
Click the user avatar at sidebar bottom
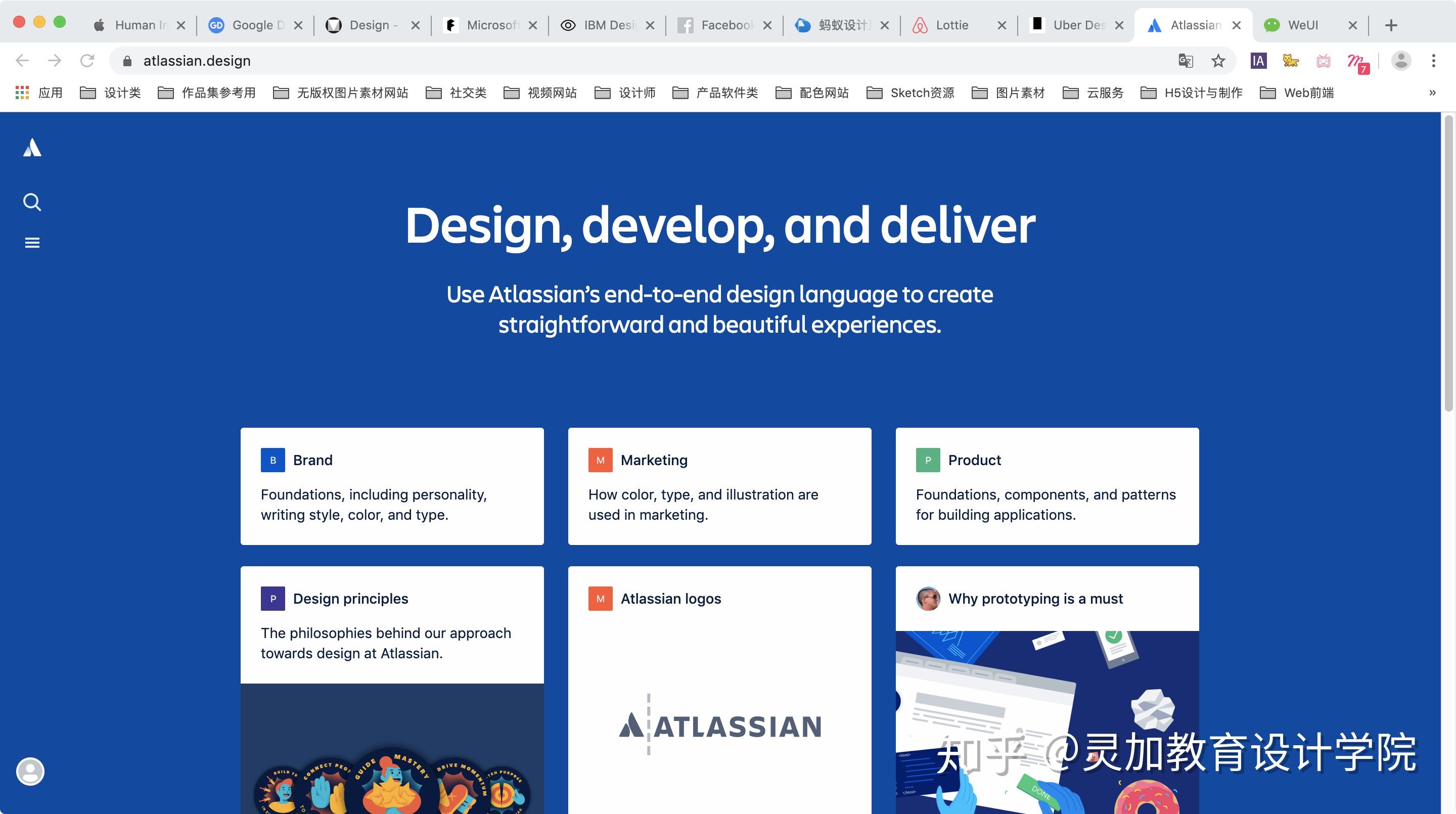(30, 771)
